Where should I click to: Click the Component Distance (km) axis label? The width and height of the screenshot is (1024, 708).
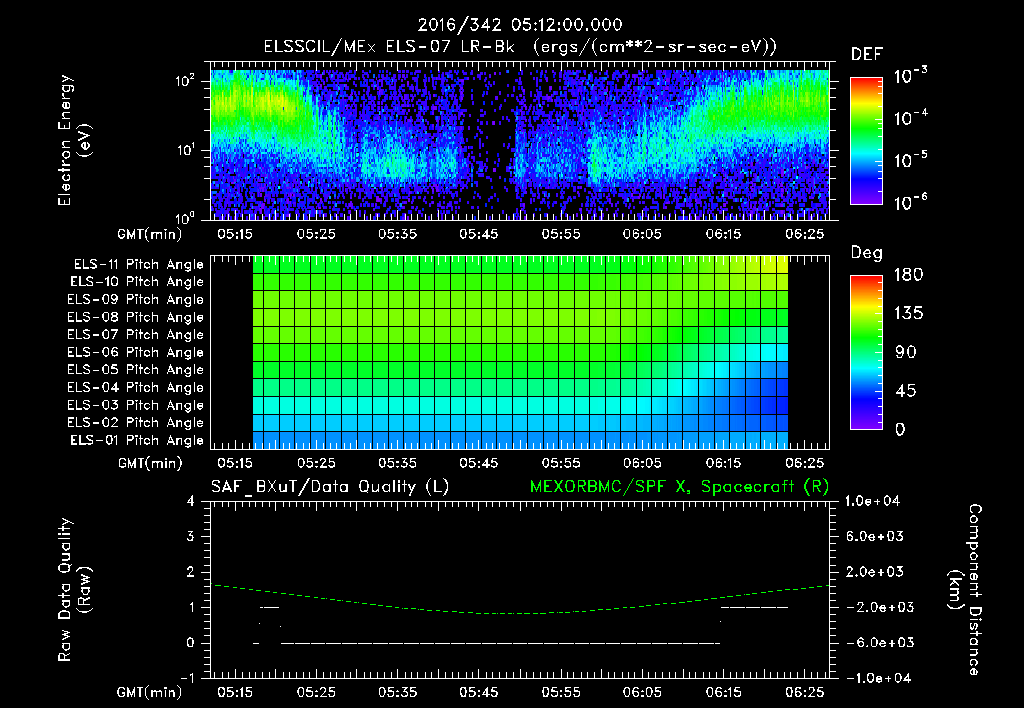965,590
